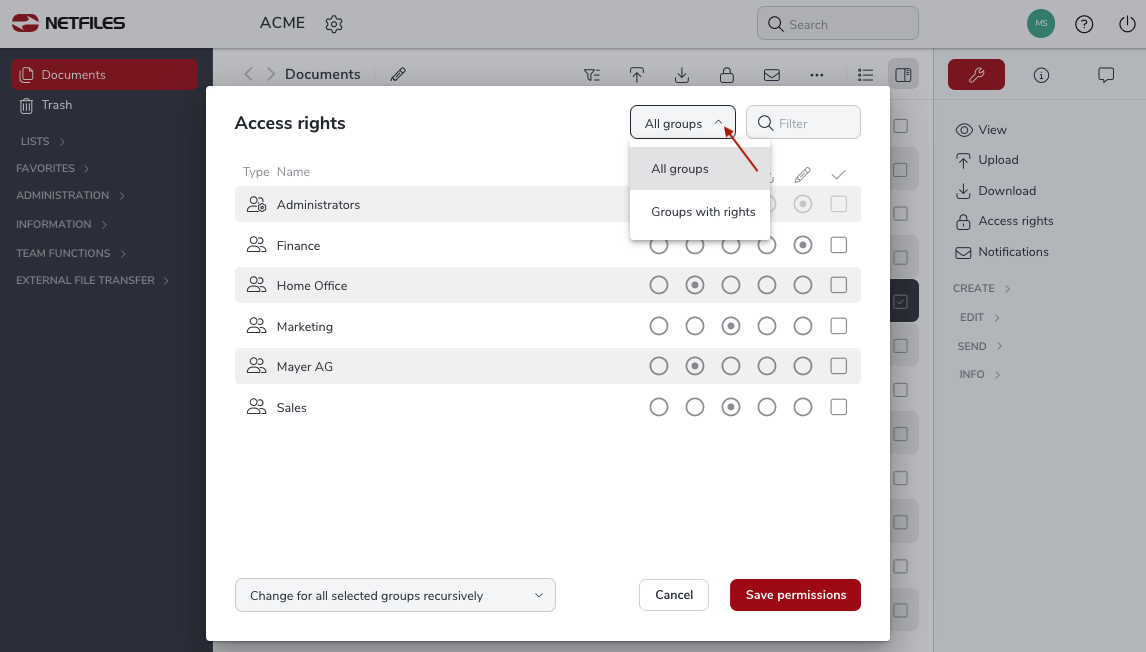Click the pencil beside Documents title

pos(398,74)
